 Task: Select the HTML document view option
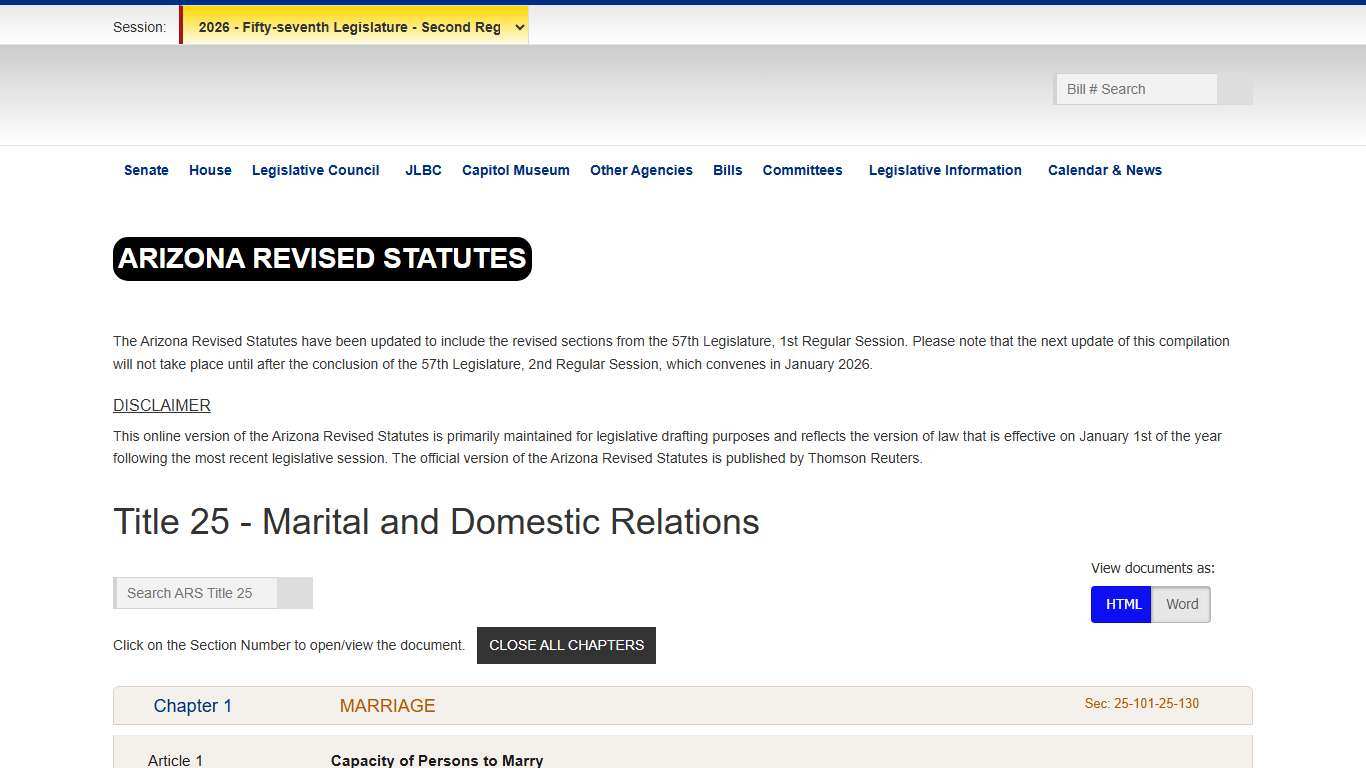point(1121,604)
